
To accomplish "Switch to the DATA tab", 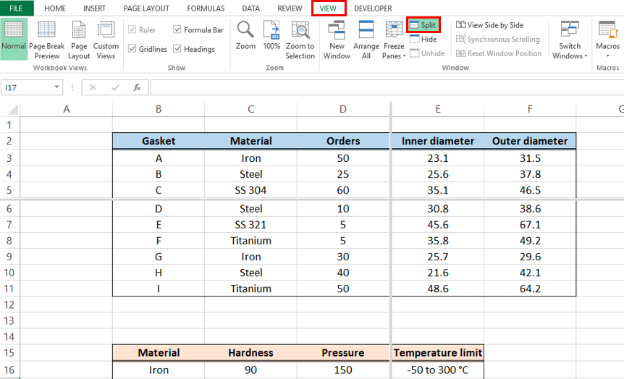I will 251,8.
